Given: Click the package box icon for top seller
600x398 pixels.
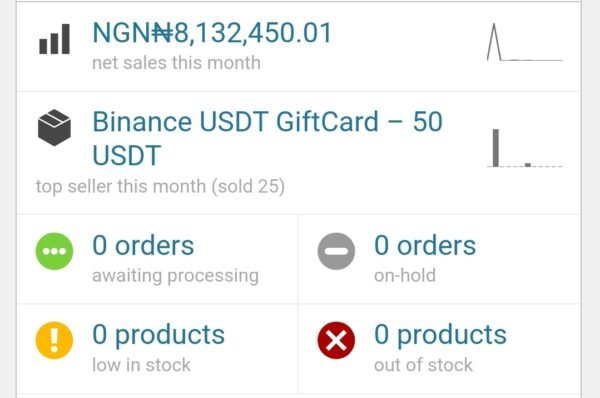Looking at the screenshot, I should [54, 127].
